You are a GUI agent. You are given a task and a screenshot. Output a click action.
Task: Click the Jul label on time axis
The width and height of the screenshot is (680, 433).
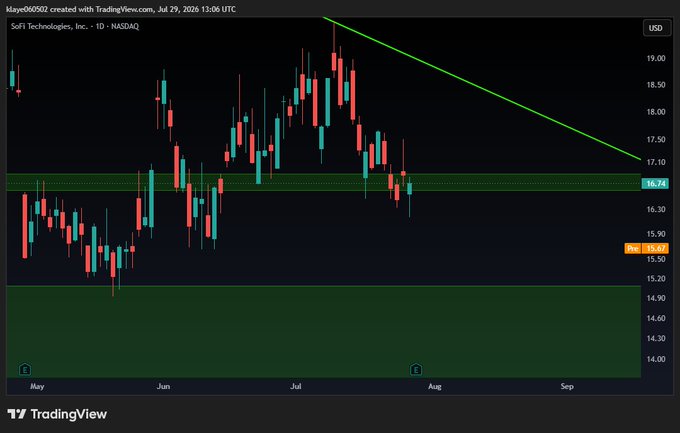pyautogui.click(x=296, y=386)
